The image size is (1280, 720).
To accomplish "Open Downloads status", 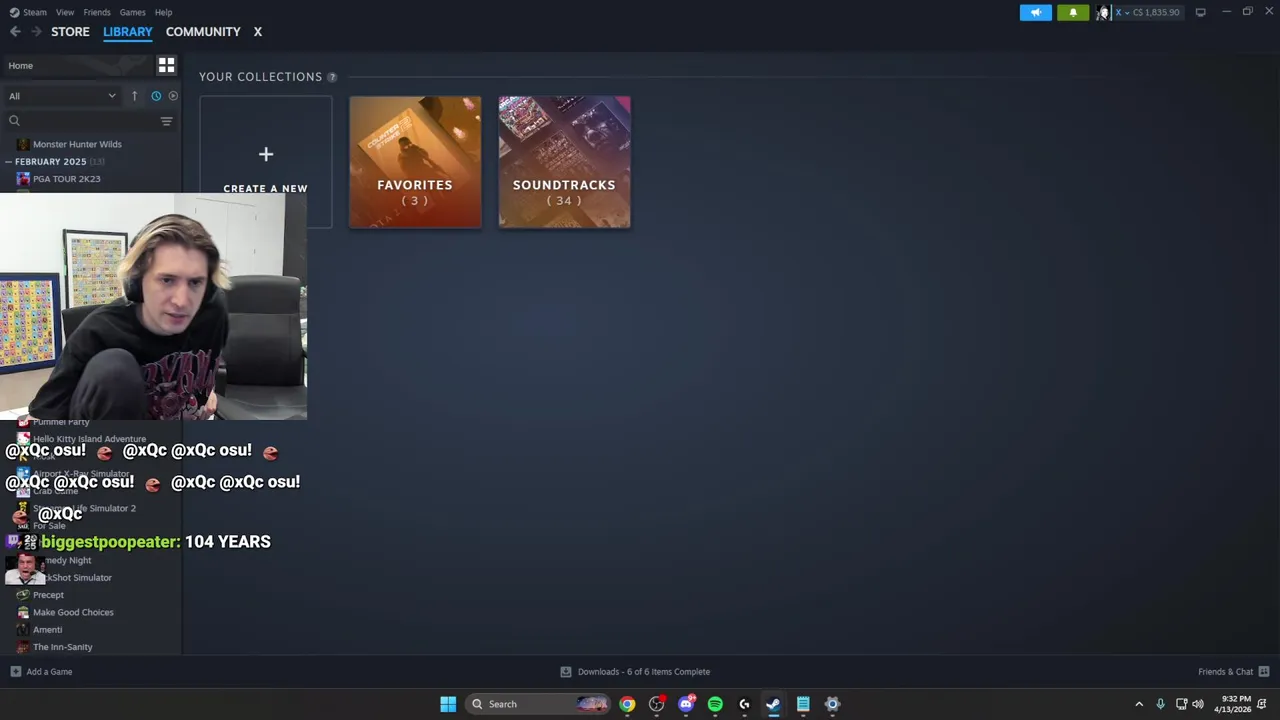I will tap(635, 672).
